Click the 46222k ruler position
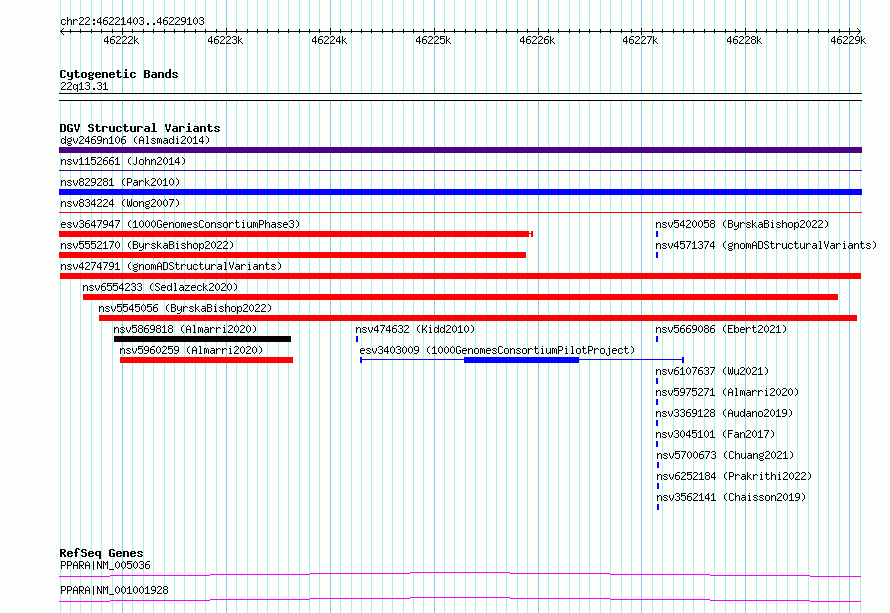890x613 pixels. click(121, 40)
